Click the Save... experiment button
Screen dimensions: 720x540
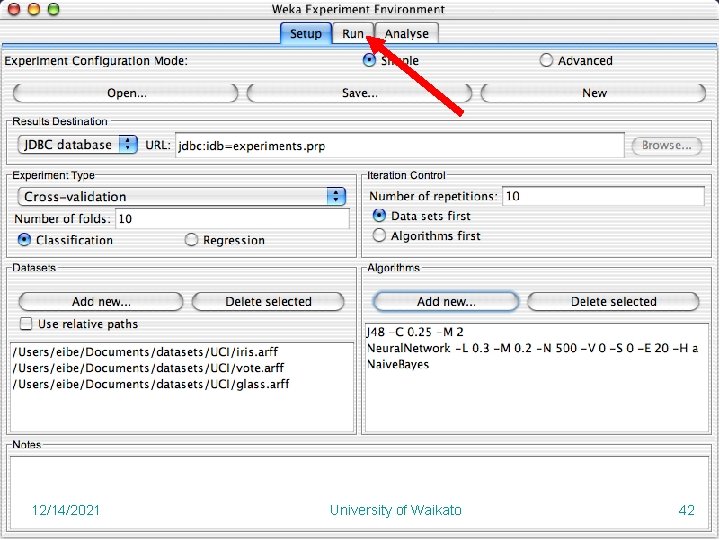pos(360,93)
